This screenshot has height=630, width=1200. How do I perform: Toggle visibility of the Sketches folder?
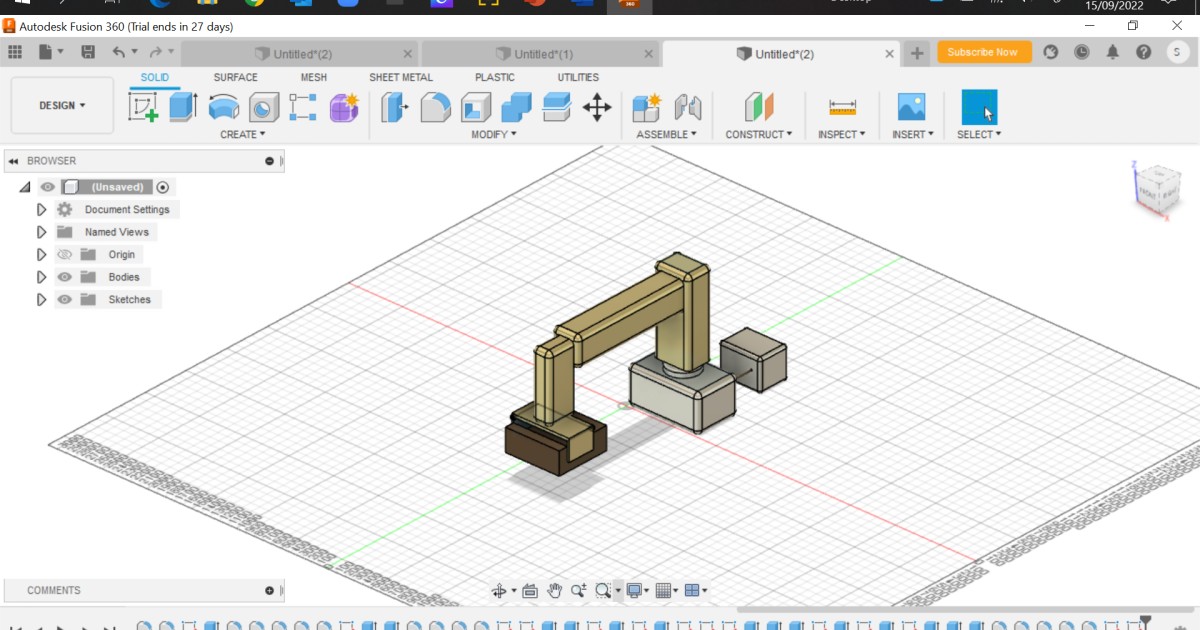tap(63, 299)
